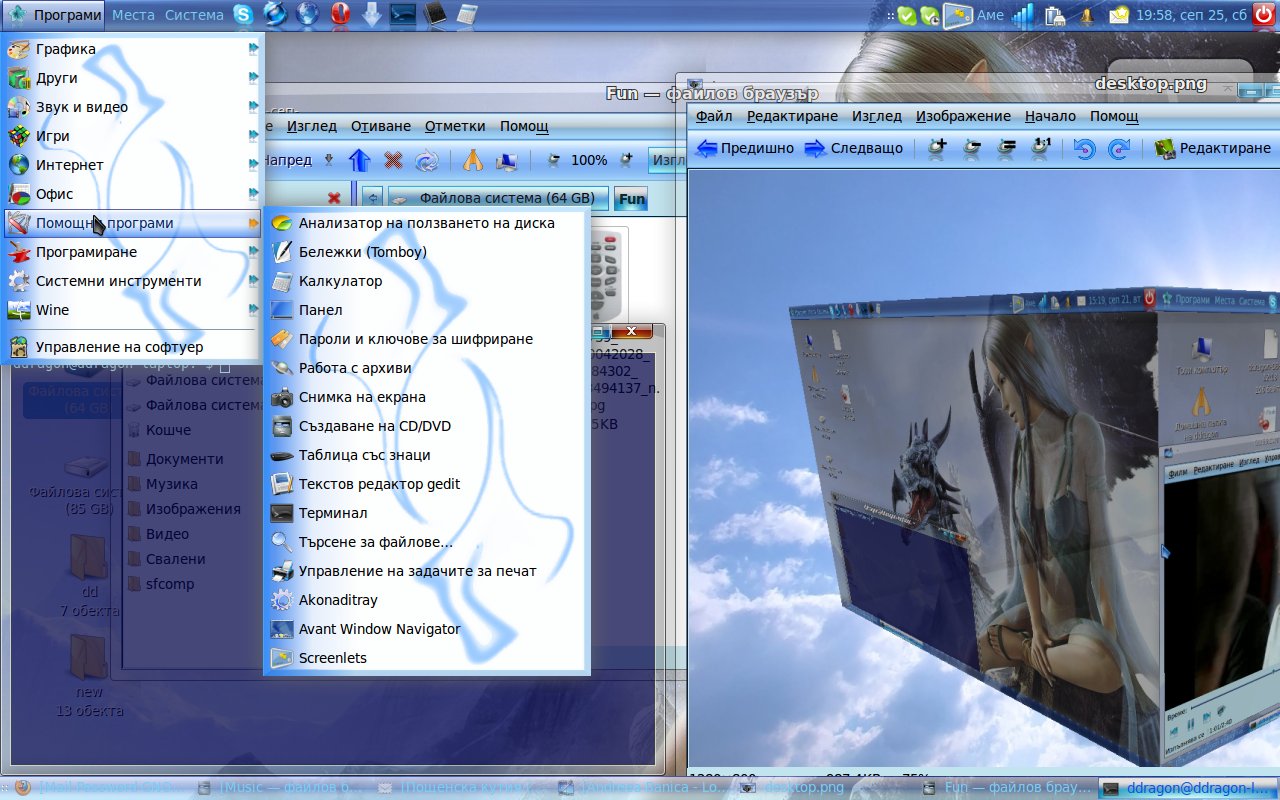Click the bell notification tray icon

[x=1087, y=16]
